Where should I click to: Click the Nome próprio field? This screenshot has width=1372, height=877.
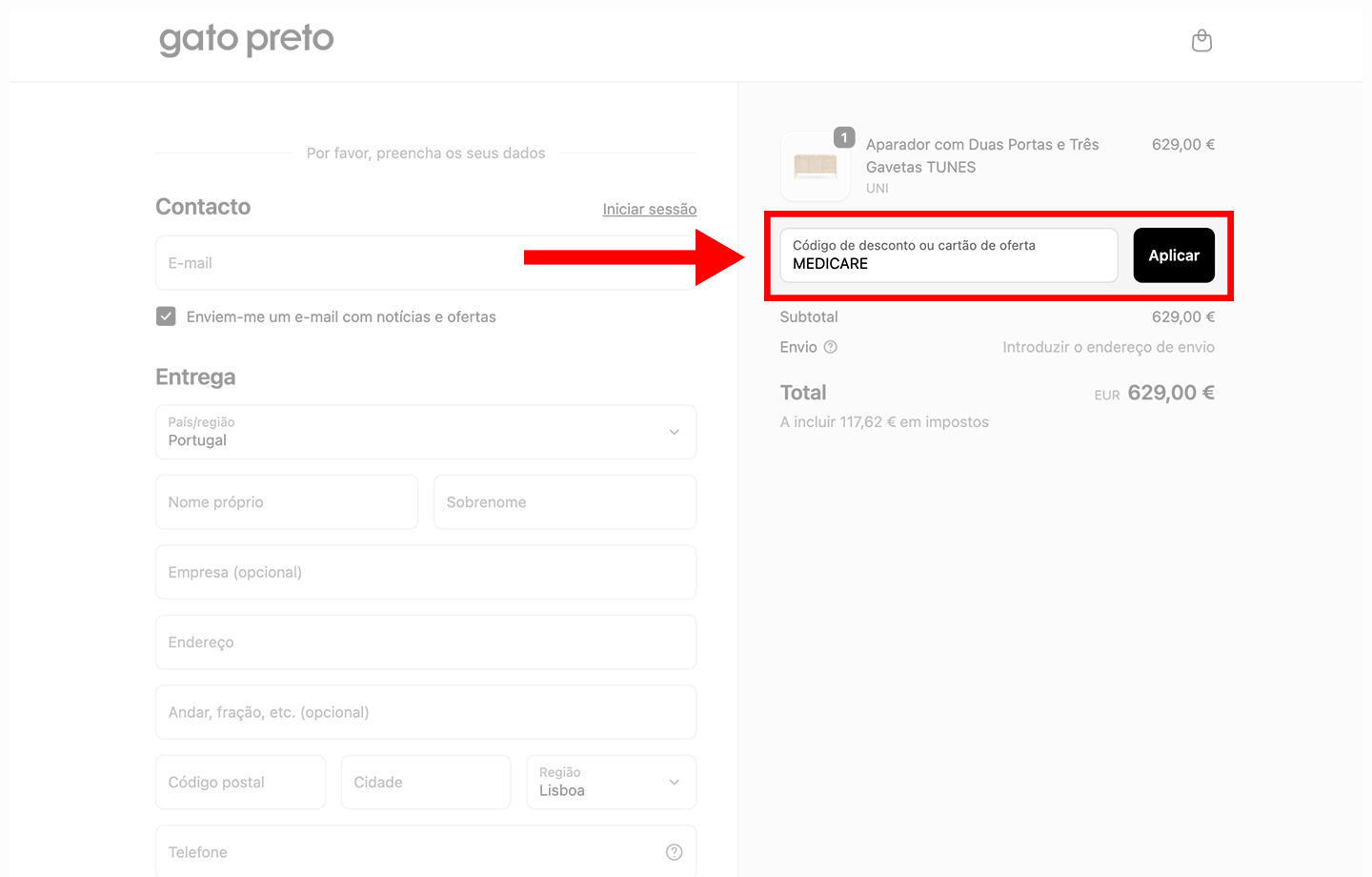tap(286, 502)
